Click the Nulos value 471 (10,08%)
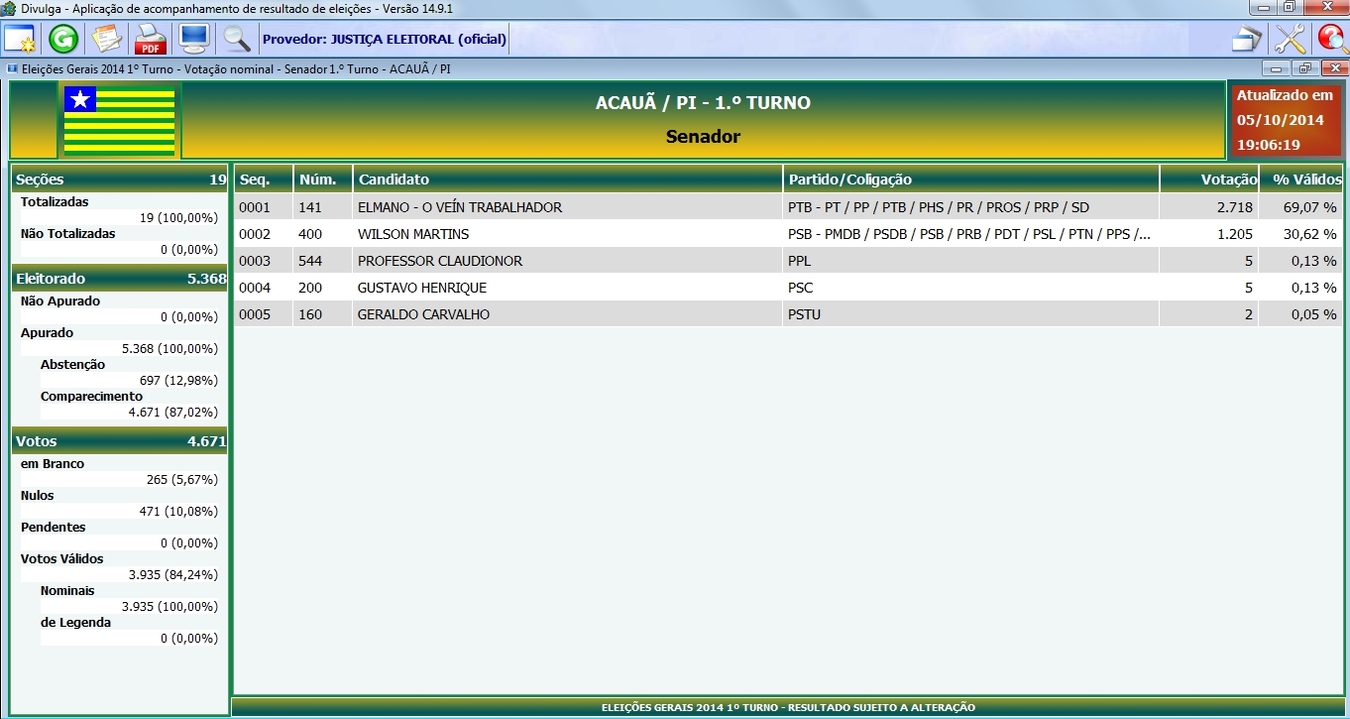This screenshot has width=1350, height=719. click(x=179, y=511)
